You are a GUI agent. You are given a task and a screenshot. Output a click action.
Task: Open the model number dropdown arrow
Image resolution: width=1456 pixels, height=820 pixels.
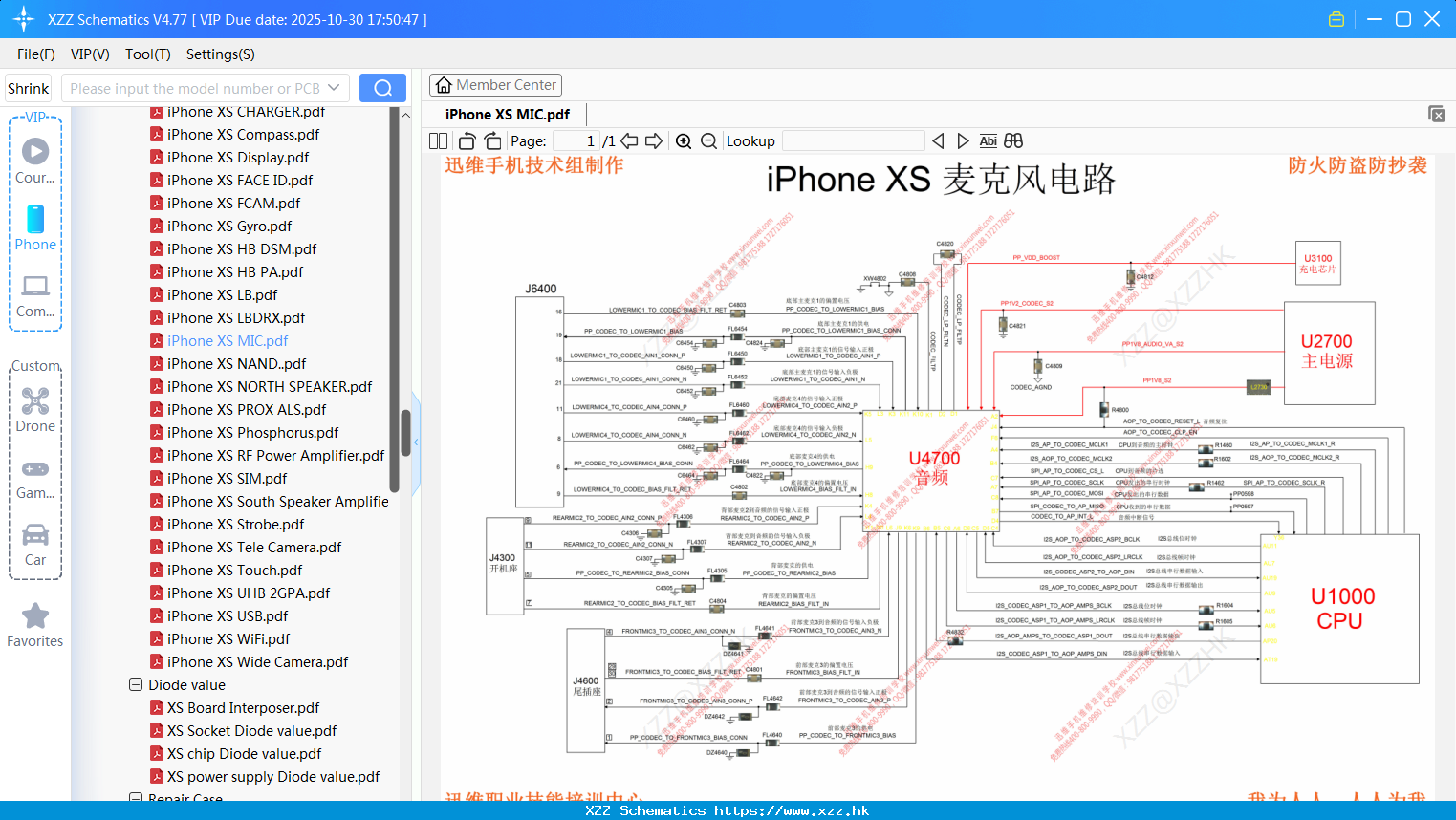(334, 88)
